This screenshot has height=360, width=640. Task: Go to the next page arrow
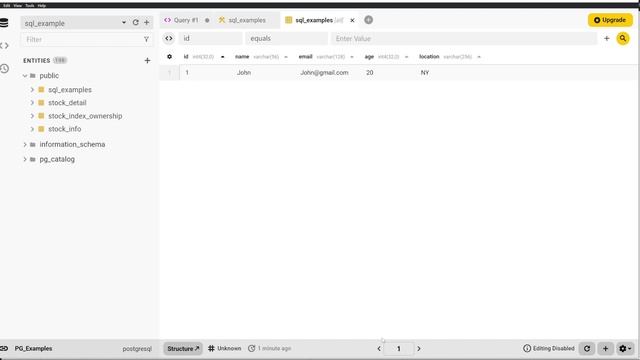[419, 349]
